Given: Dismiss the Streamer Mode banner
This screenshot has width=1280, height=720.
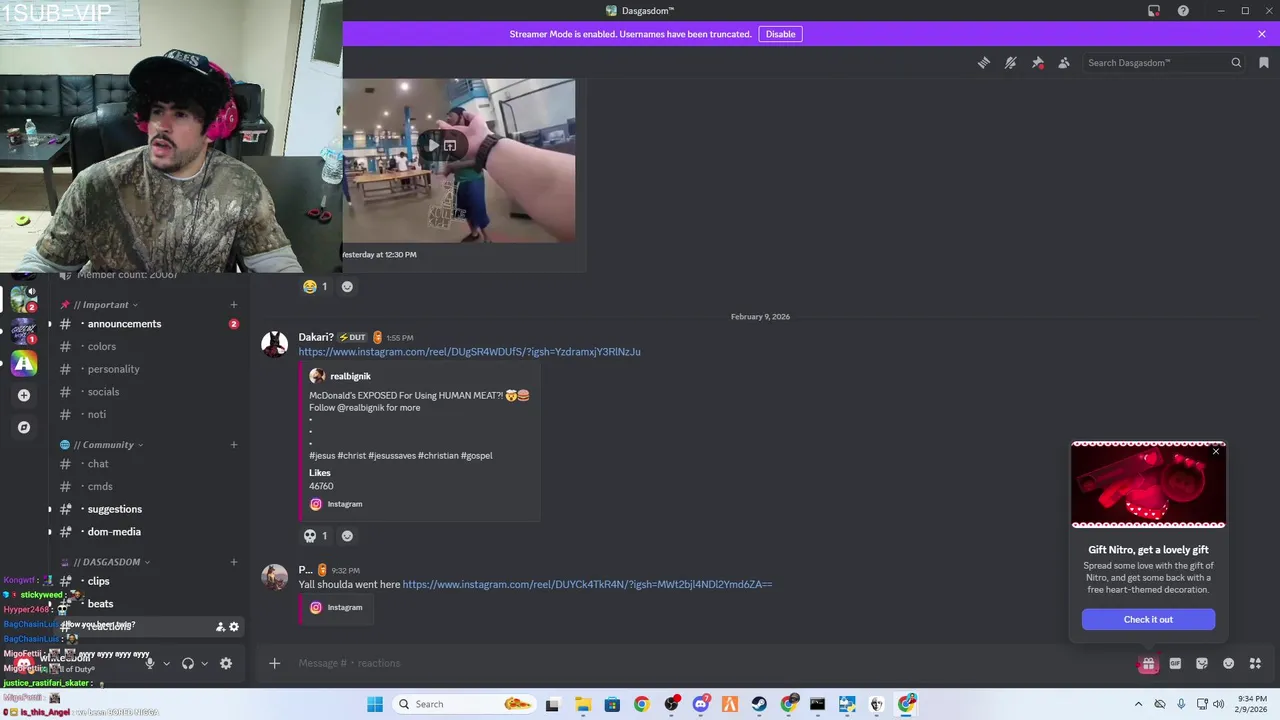Looking at the screenshot, I should pos(1262,34).
